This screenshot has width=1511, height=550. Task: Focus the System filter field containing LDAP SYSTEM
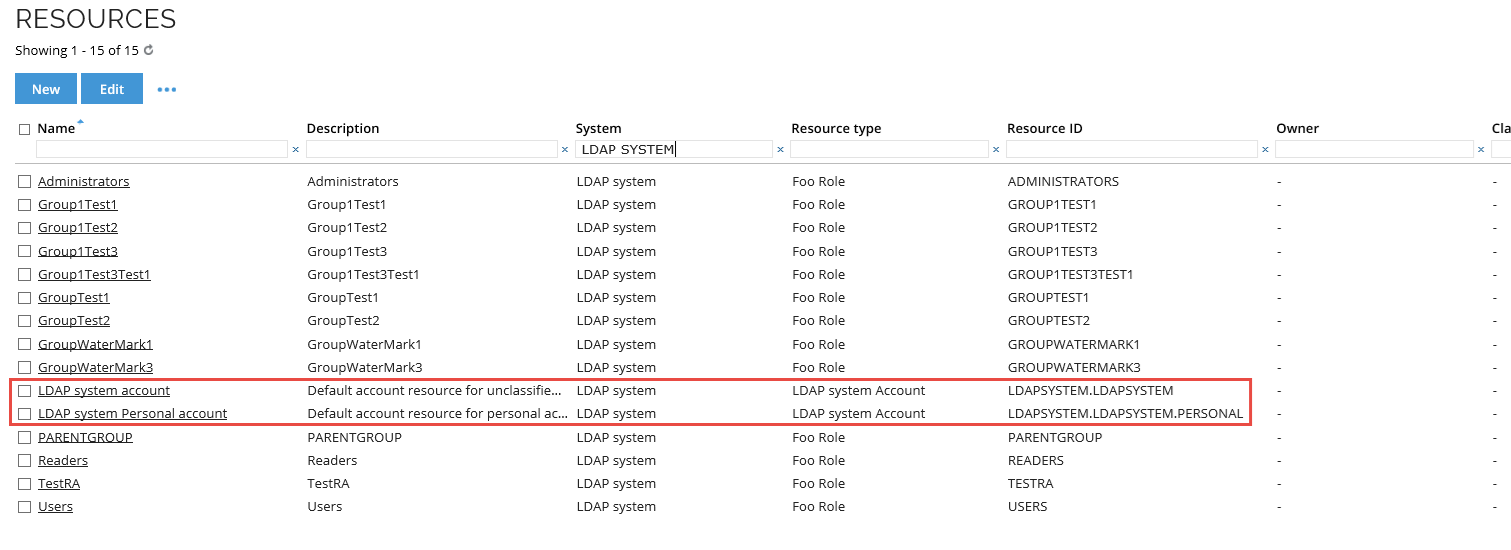(x=675, y=149)
